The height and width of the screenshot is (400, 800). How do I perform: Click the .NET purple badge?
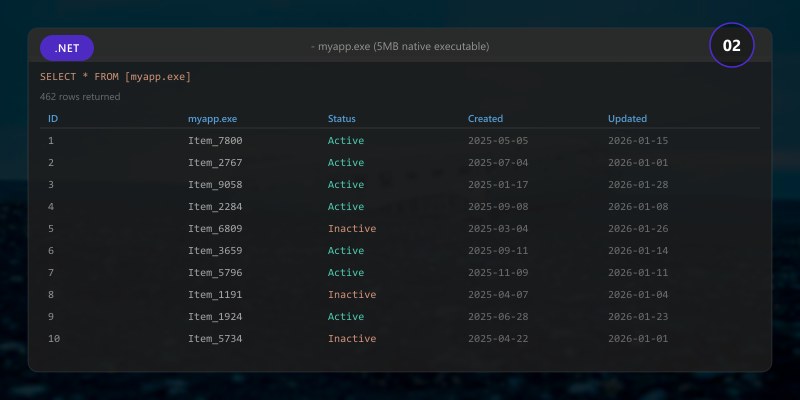pos(67,48)
